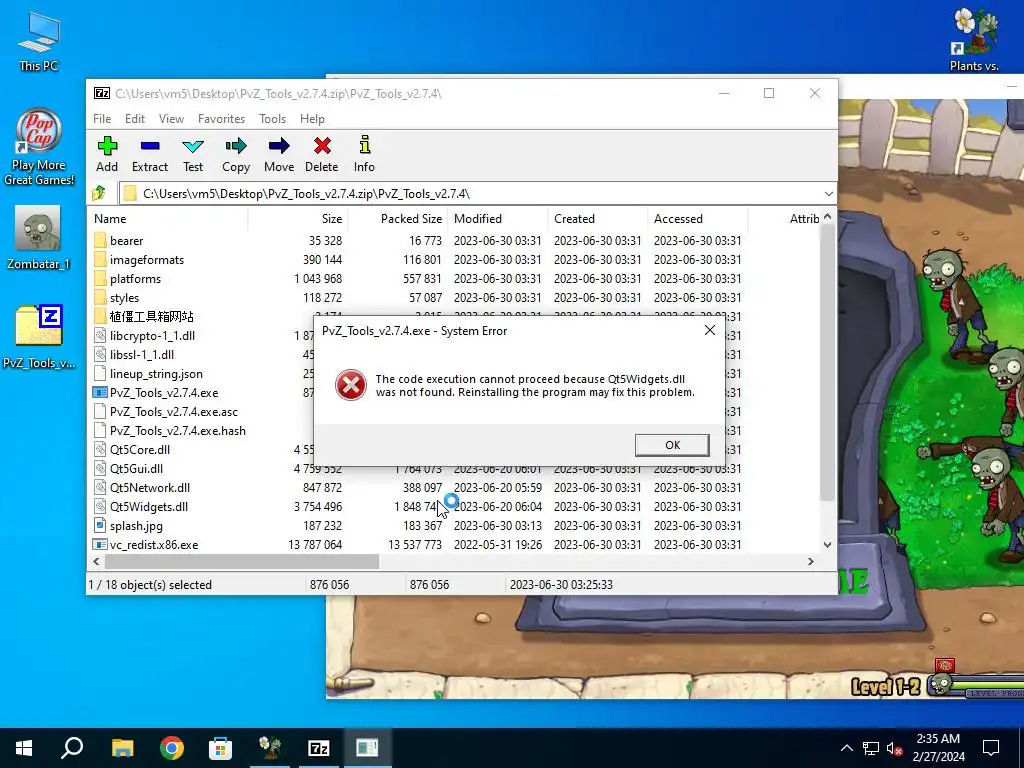The image size is (1024, 768).
Task: Select Qt5Core.dll file
Action: [140, 450]
